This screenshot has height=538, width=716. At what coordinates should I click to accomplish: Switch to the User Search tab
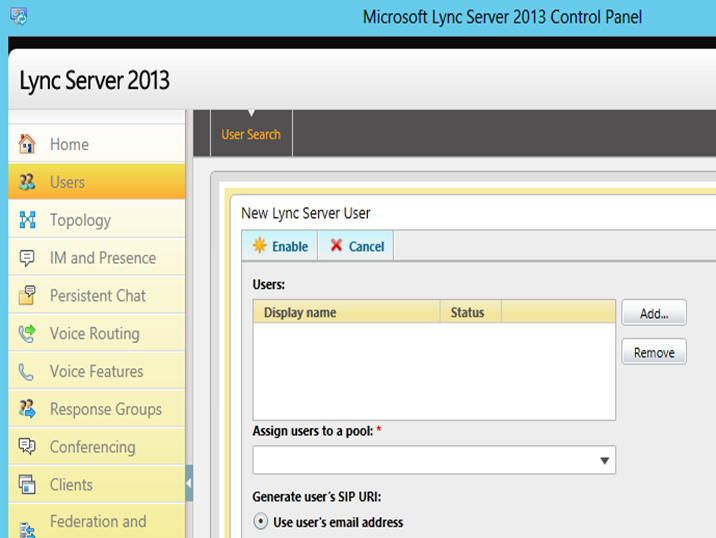click(x=251, y=134)
